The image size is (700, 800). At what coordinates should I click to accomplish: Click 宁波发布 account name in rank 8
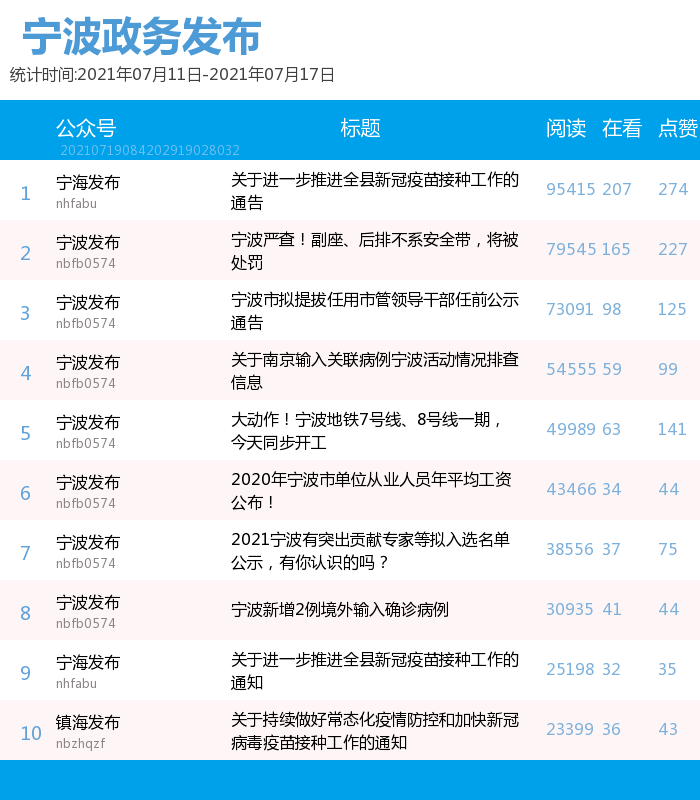(88, 603)
